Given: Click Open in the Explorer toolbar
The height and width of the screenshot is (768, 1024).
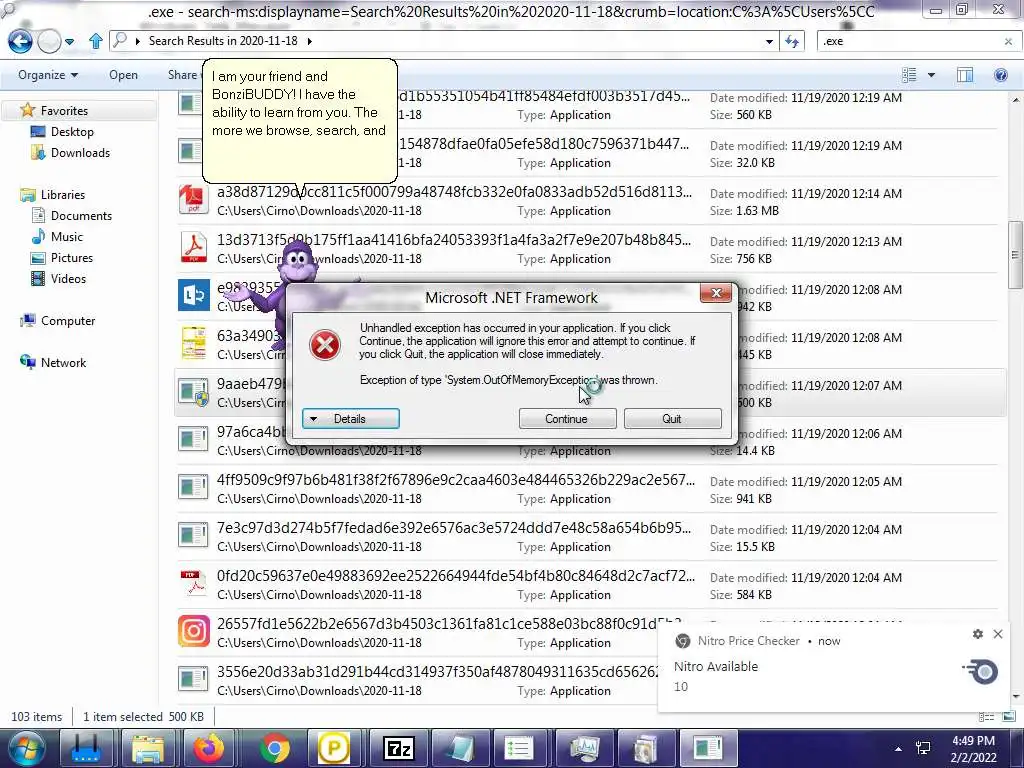Looking at the screenshot, I should pos(123,75).
